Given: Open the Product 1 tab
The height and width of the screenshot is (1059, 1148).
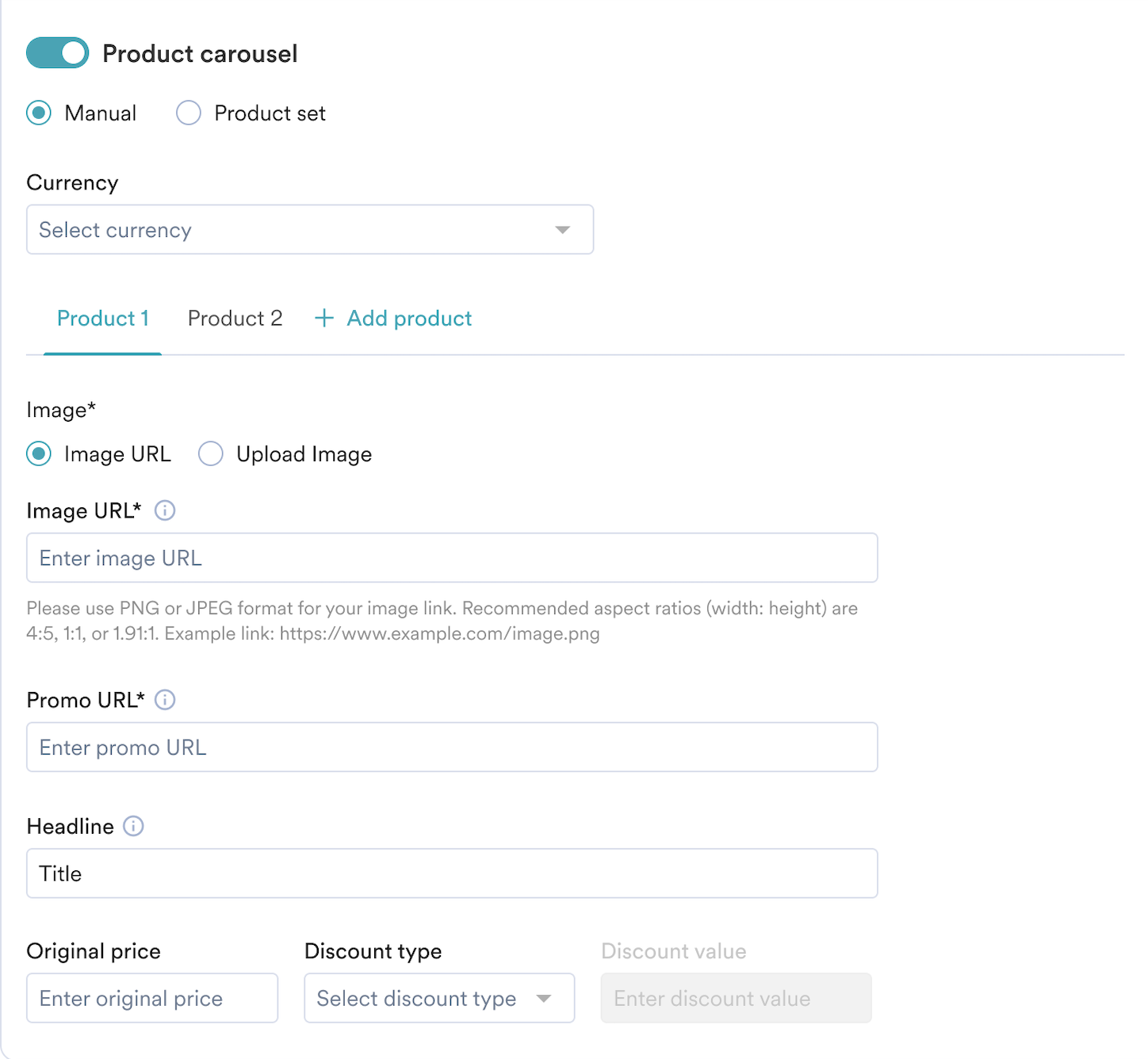Looking at the screenshot, I should coord(103,319).
